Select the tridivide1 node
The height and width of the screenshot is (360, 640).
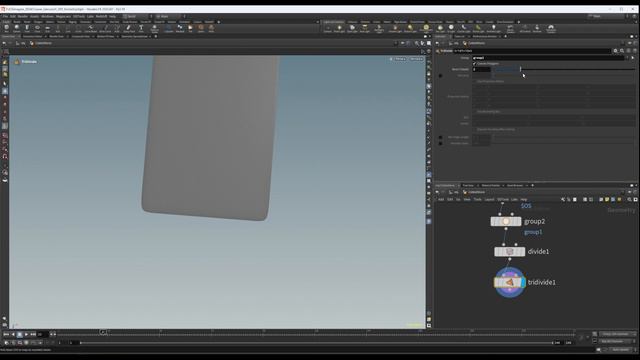coord(509,282)
